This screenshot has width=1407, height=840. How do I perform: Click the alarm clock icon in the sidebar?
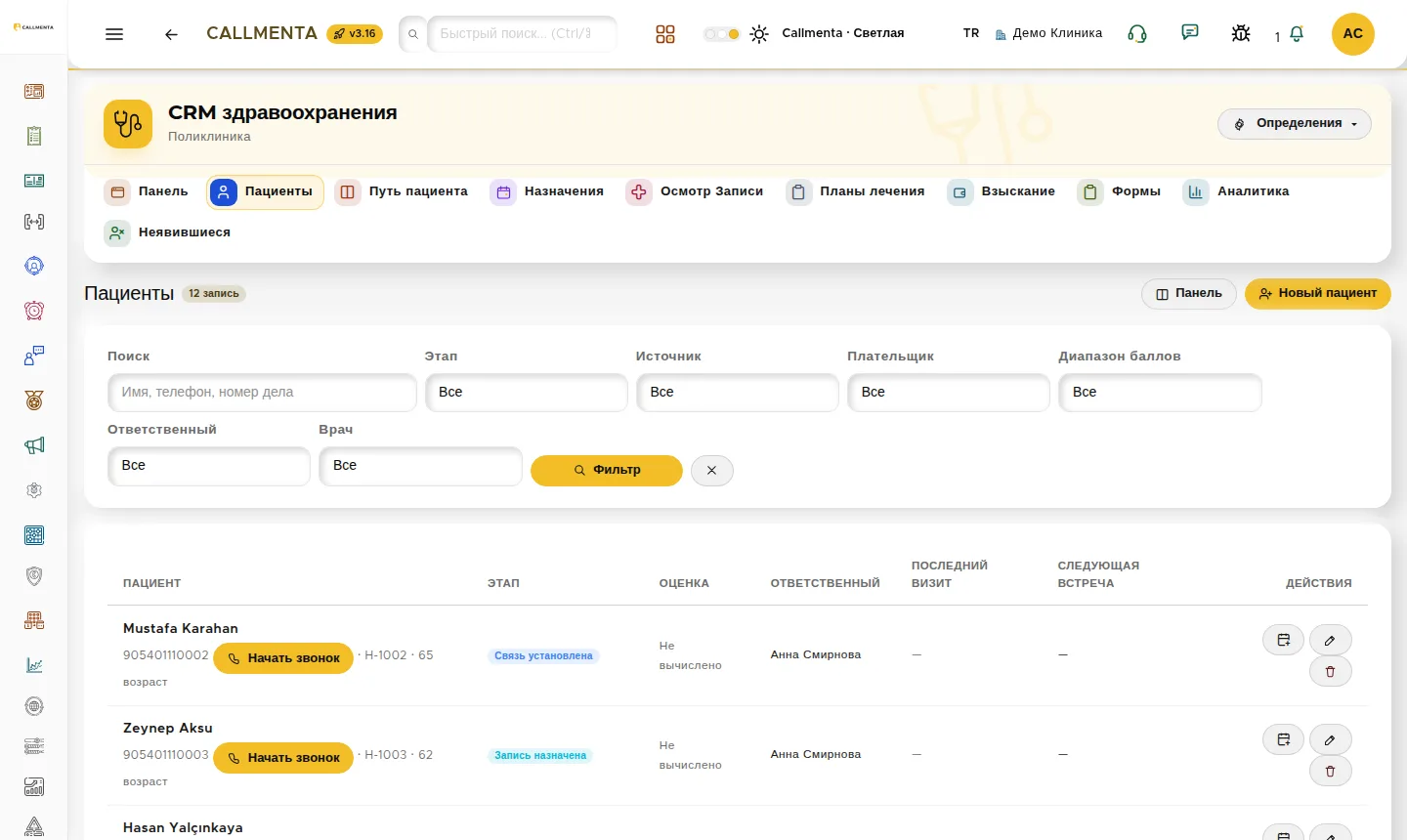click(34, 311)
